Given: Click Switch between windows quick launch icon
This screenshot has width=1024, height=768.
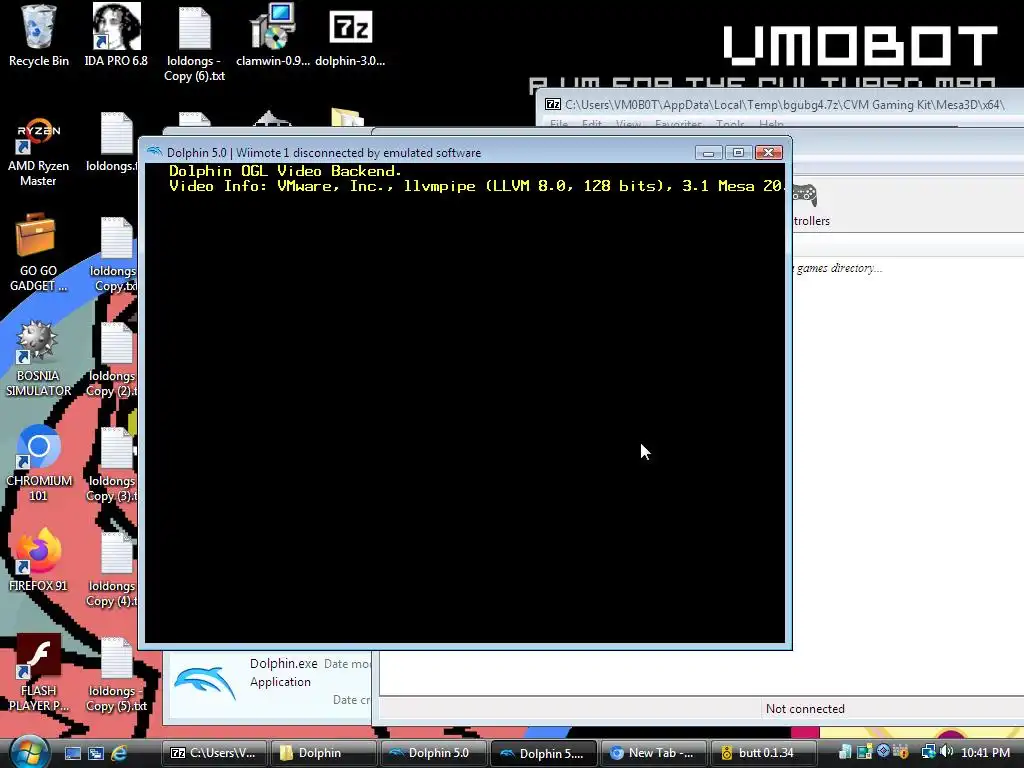Looking at the screenshot, I should [x=95, y=753].
